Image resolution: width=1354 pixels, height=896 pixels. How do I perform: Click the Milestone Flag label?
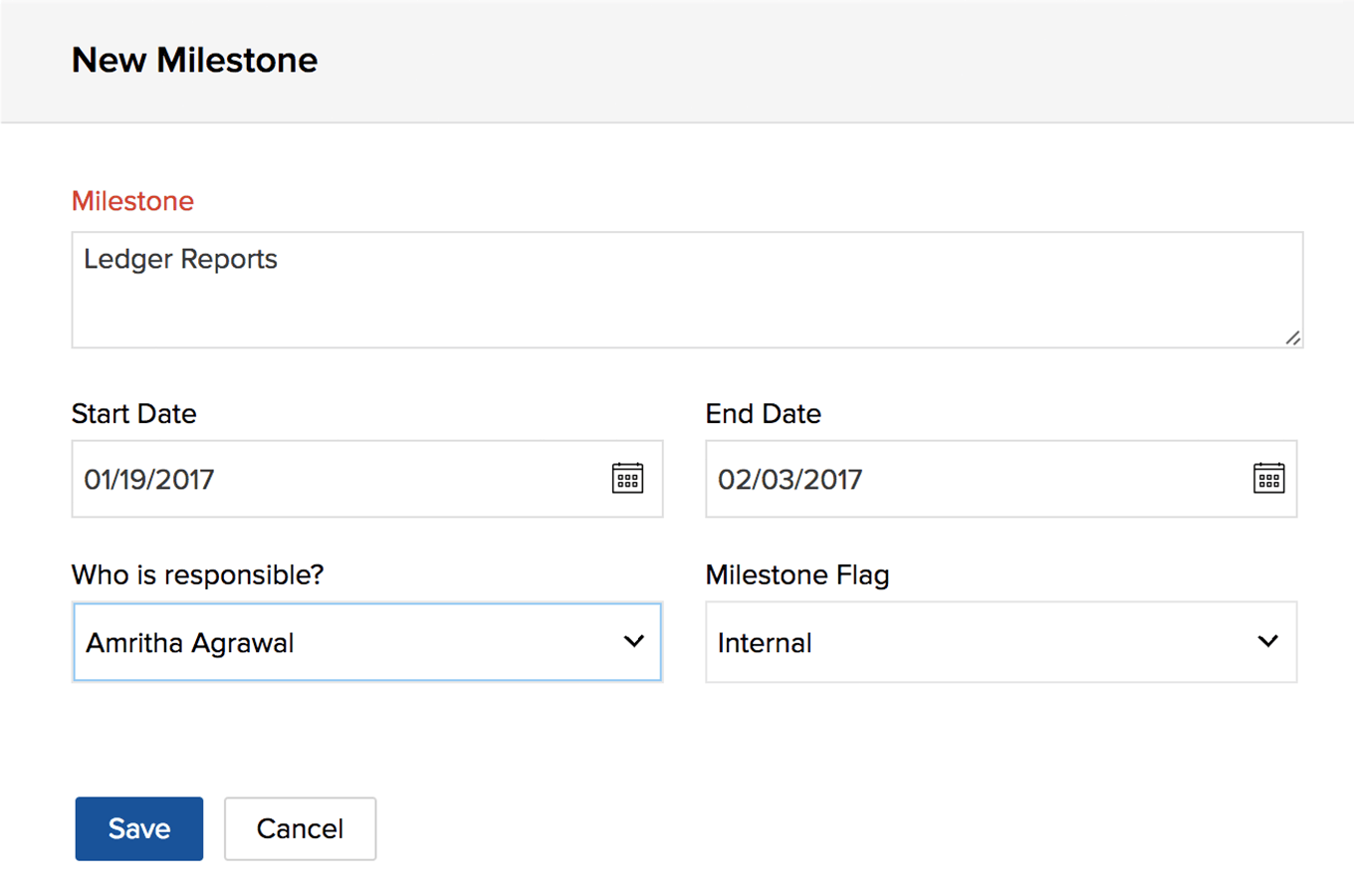tap(796, 574)
